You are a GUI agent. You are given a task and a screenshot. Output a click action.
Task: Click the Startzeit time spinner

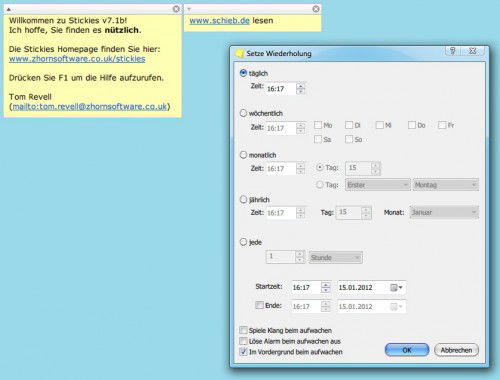click(x=326, y=287)
